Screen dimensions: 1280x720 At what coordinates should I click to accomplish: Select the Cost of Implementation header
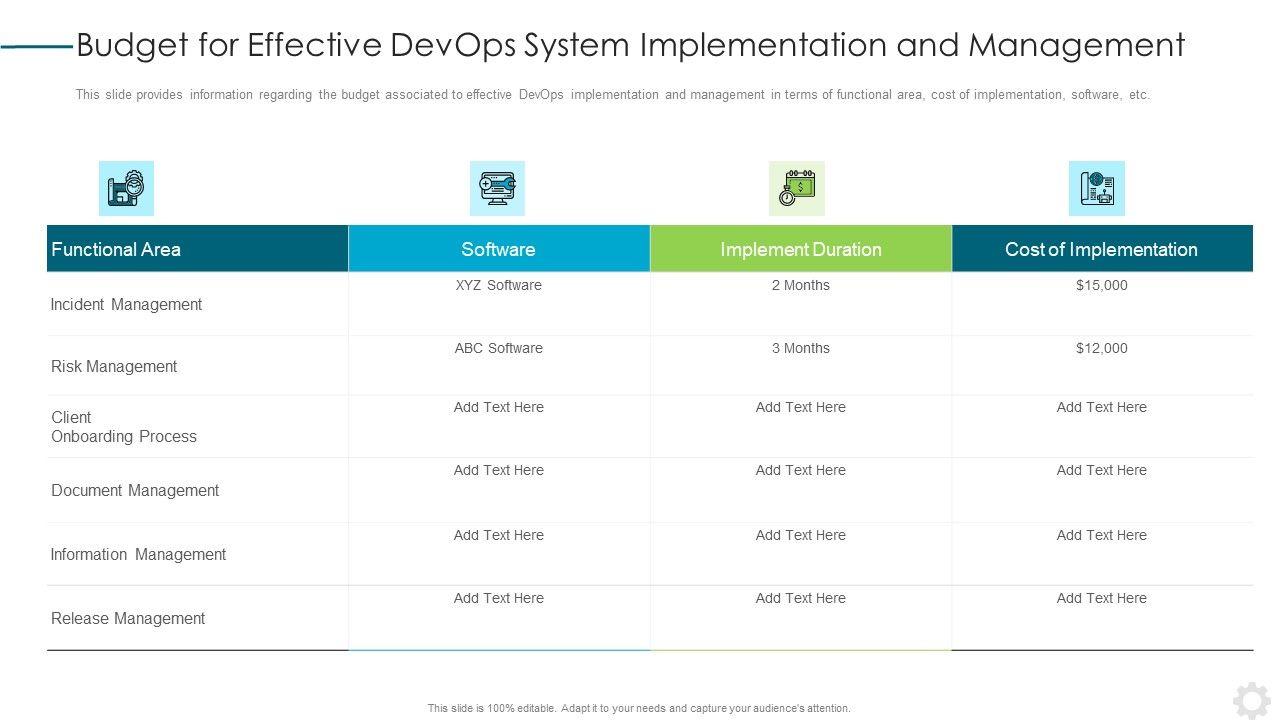click(x=1101, y=249)
